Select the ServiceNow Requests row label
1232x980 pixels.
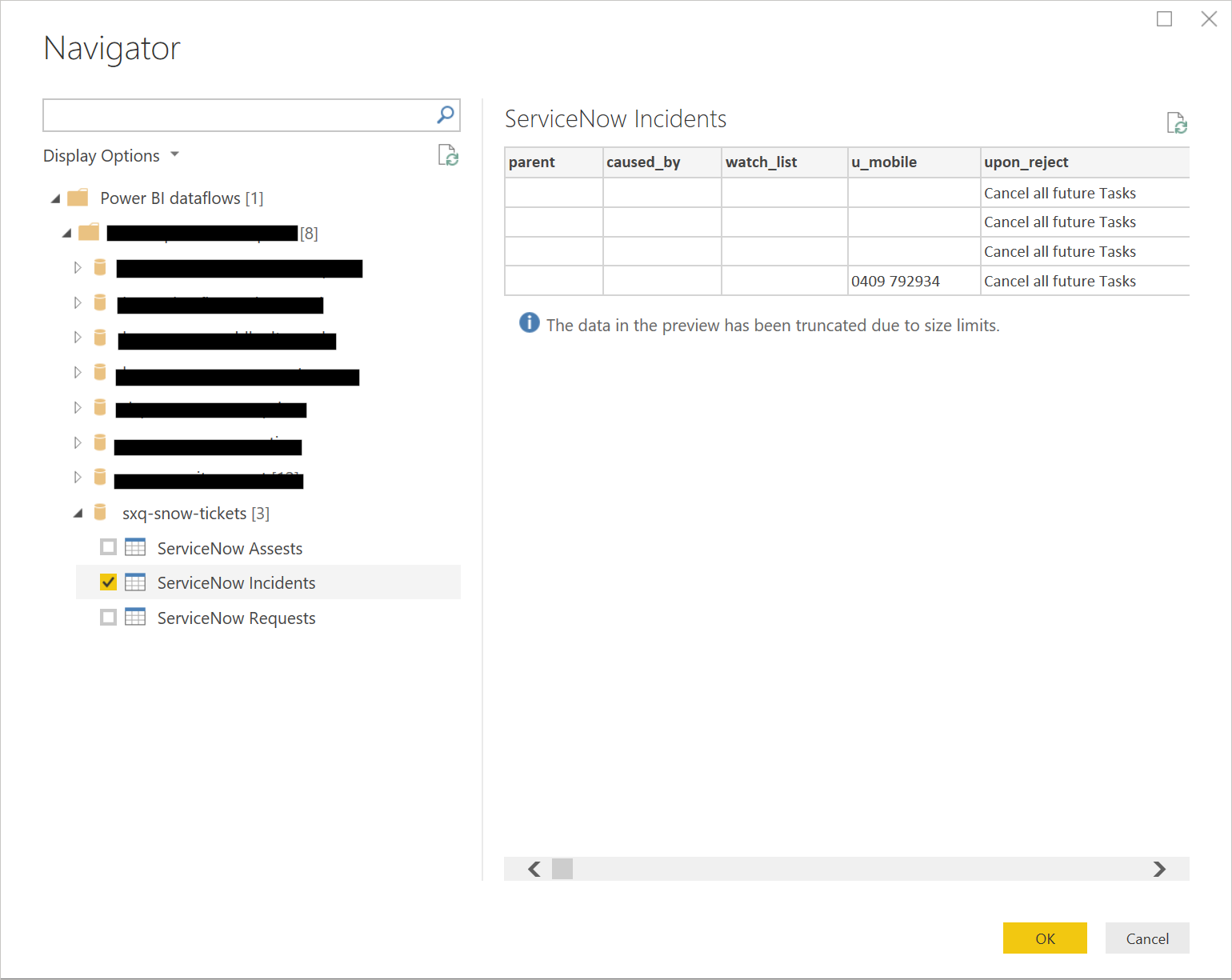point(237,618)
